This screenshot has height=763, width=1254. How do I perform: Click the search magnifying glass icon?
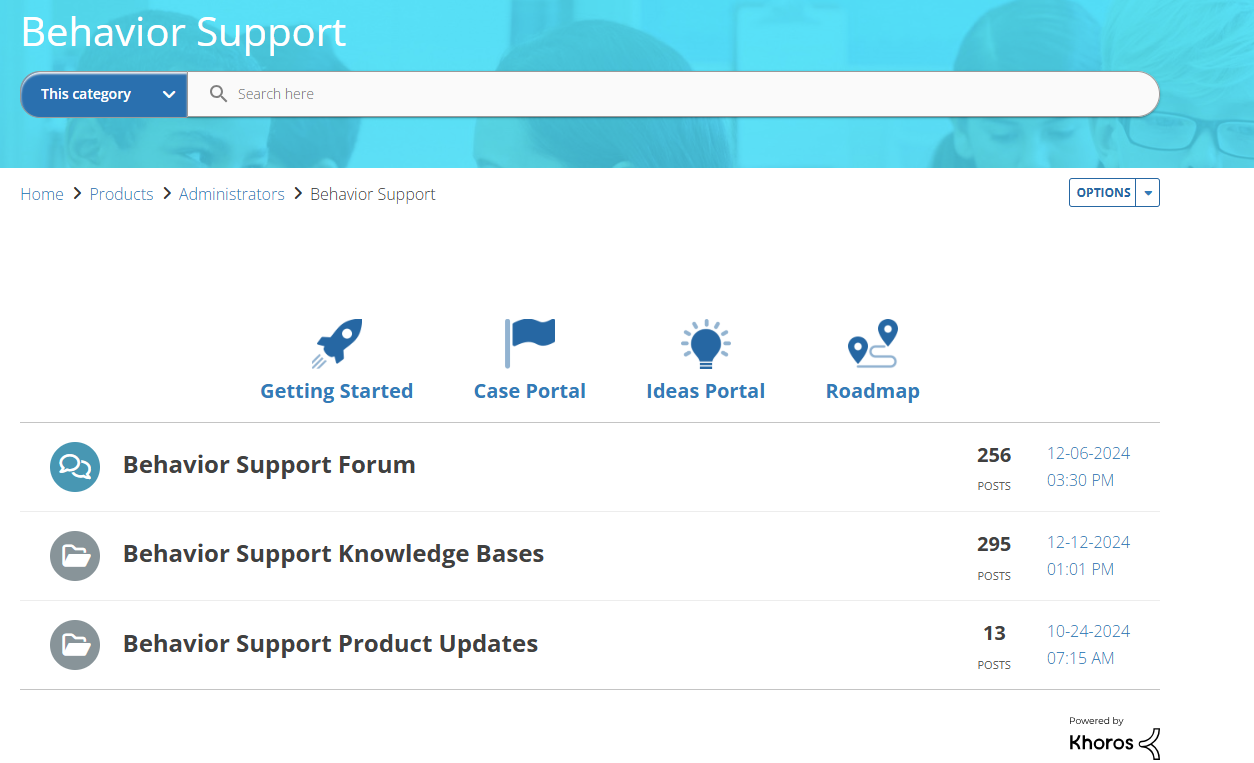coord(218,93)
